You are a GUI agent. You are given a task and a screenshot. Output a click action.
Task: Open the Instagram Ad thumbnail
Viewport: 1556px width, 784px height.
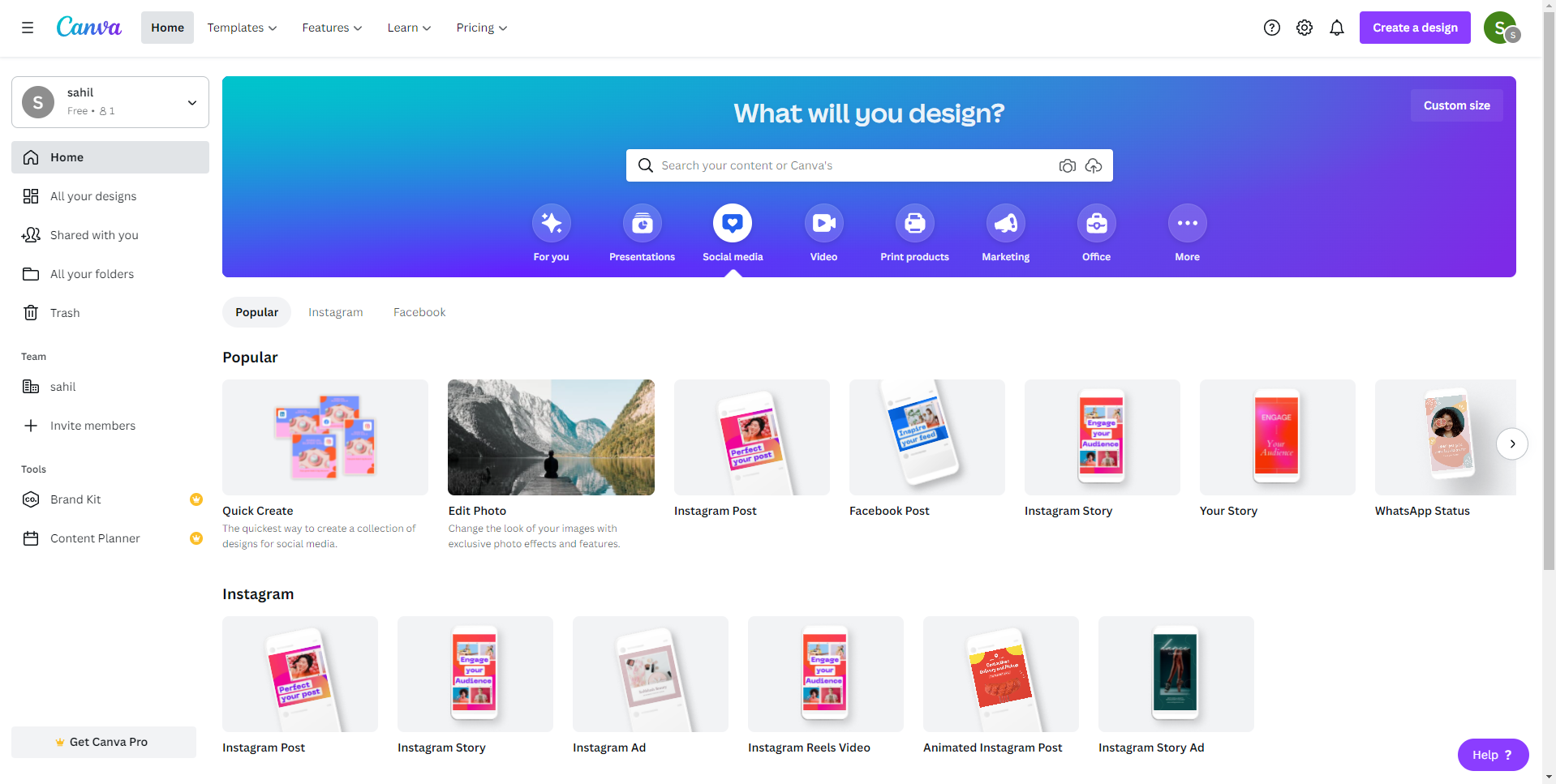651,674
